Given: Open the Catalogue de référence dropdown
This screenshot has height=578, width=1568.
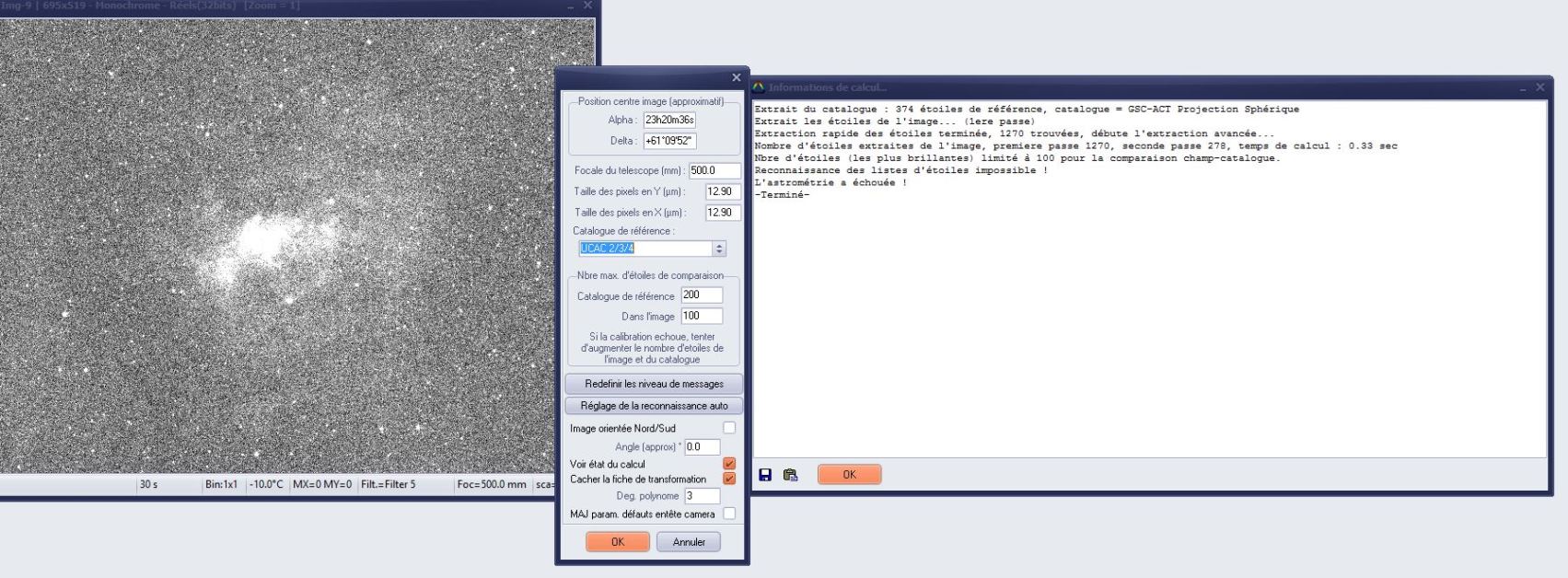Looking at the screenshot, I should pos(719,249).
